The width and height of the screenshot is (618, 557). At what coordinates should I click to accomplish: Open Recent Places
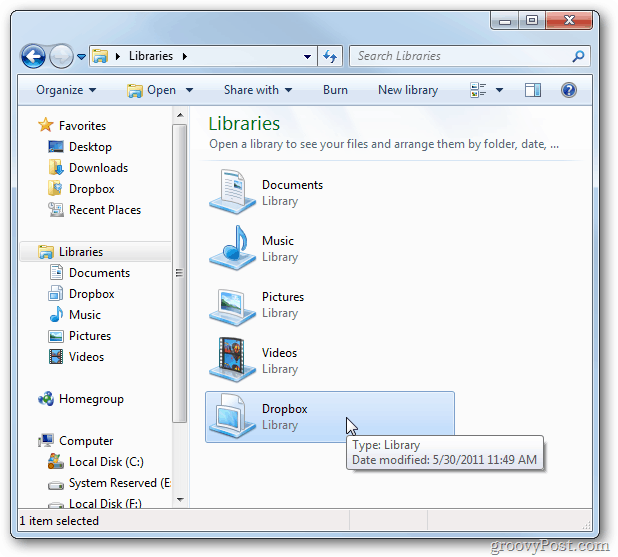click(x=105, y=210)
